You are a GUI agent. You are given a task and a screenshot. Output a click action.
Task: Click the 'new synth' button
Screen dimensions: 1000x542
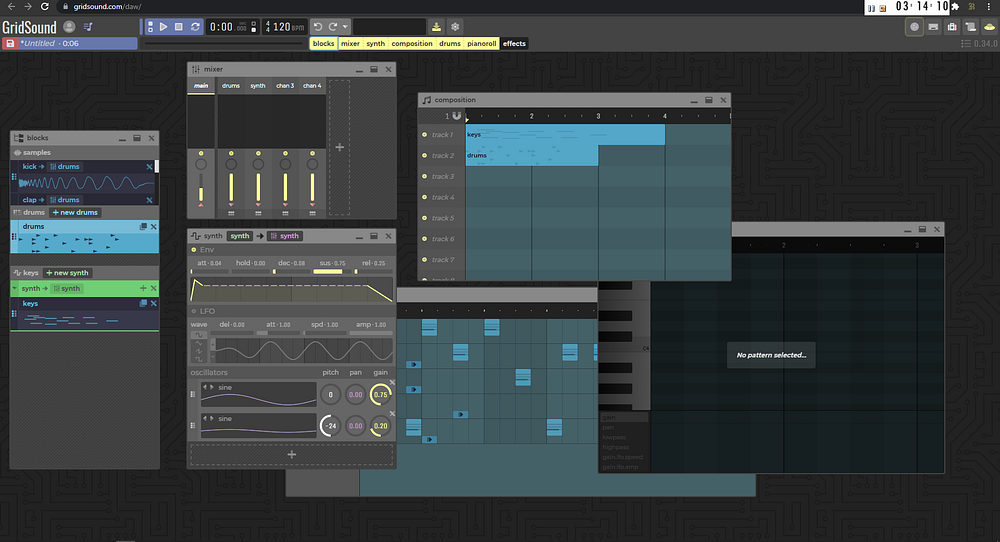click(x=67, y=273)
